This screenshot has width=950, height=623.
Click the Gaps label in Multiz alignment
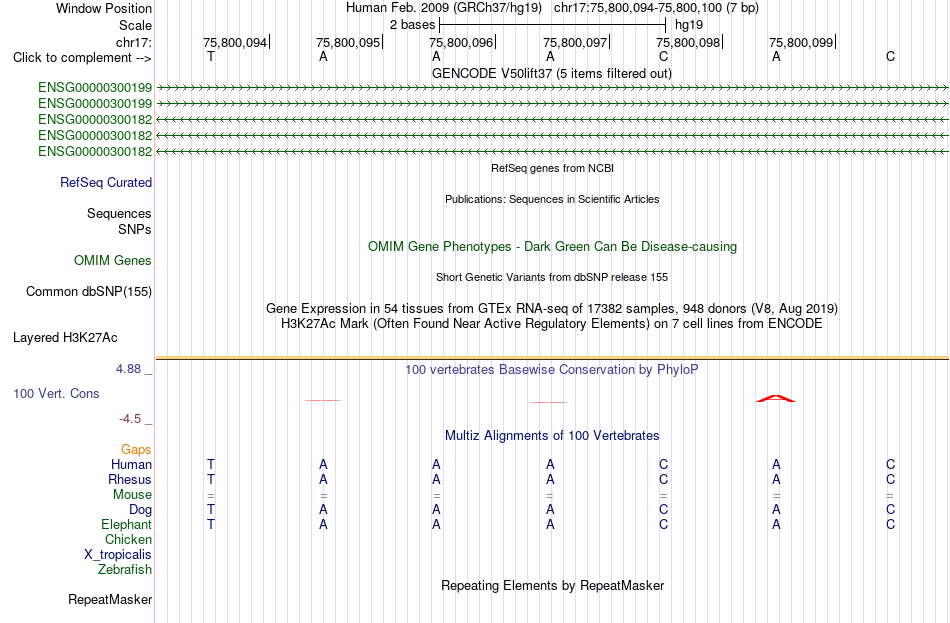(136, 450)
